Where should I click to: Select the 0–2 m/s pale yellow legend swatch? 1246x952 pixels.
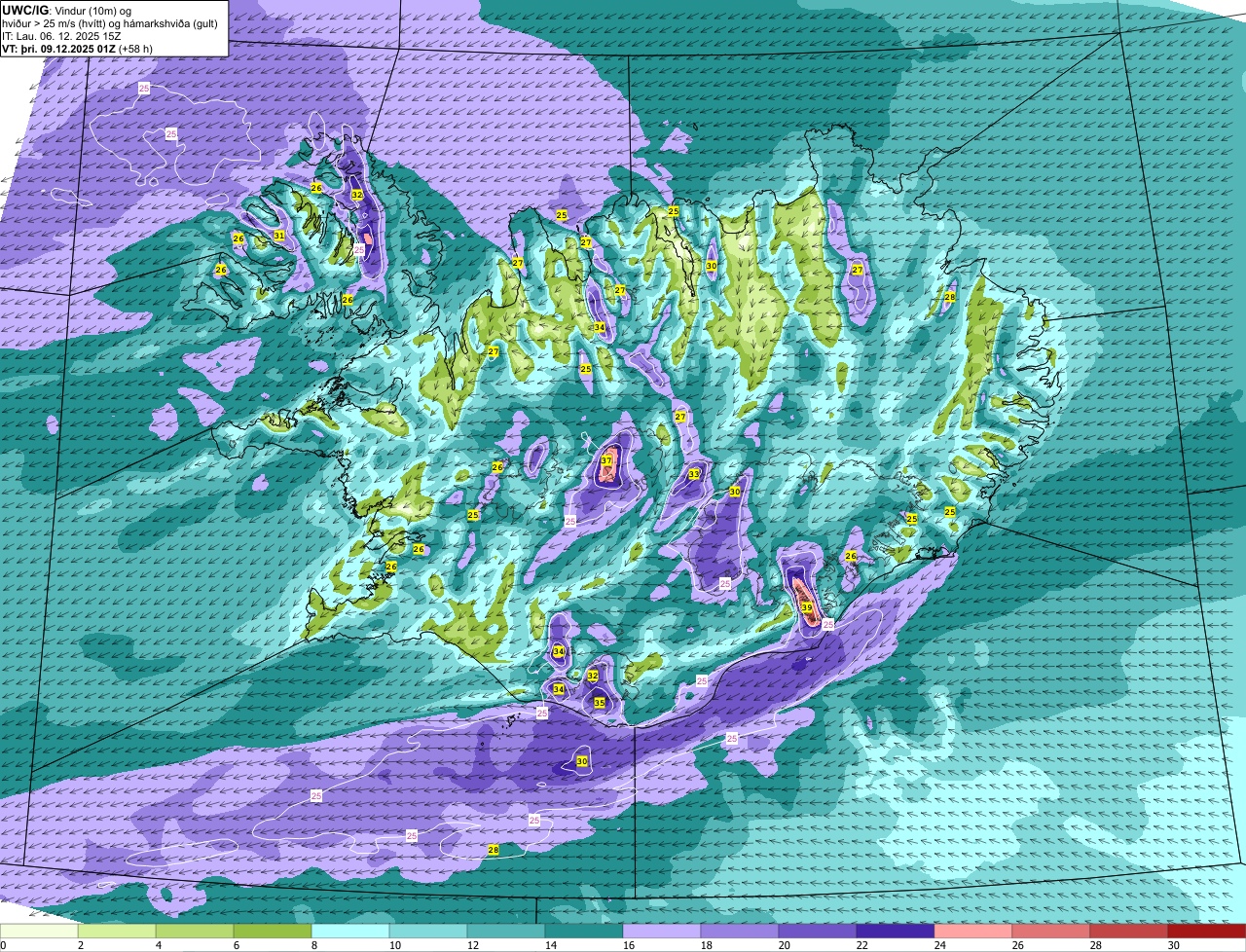click(x=39, y=931)
